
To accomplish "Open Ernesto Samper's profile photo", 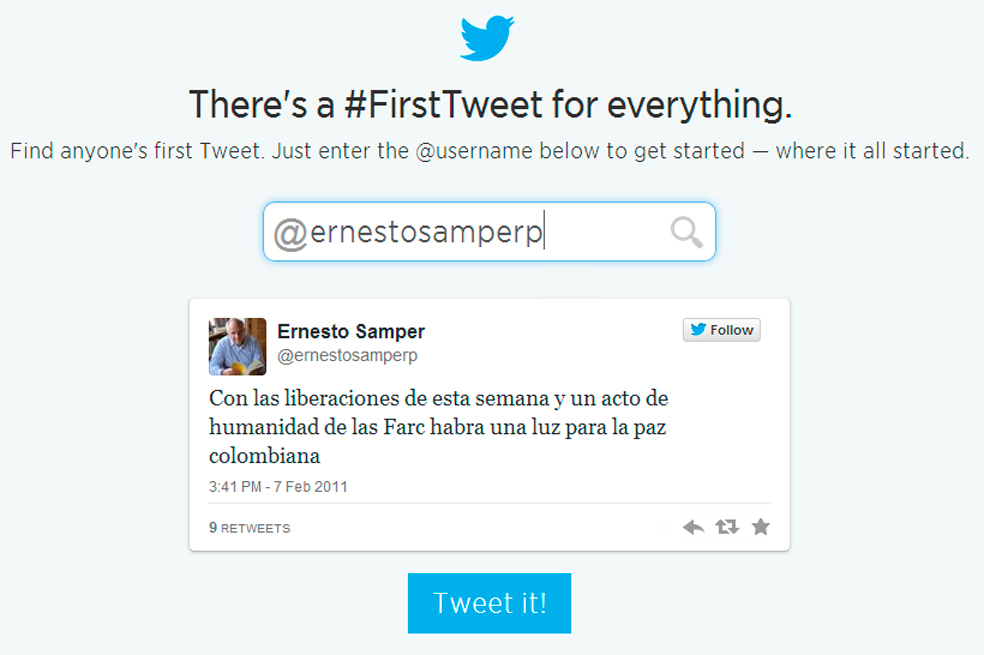I will tap(237, 347).
